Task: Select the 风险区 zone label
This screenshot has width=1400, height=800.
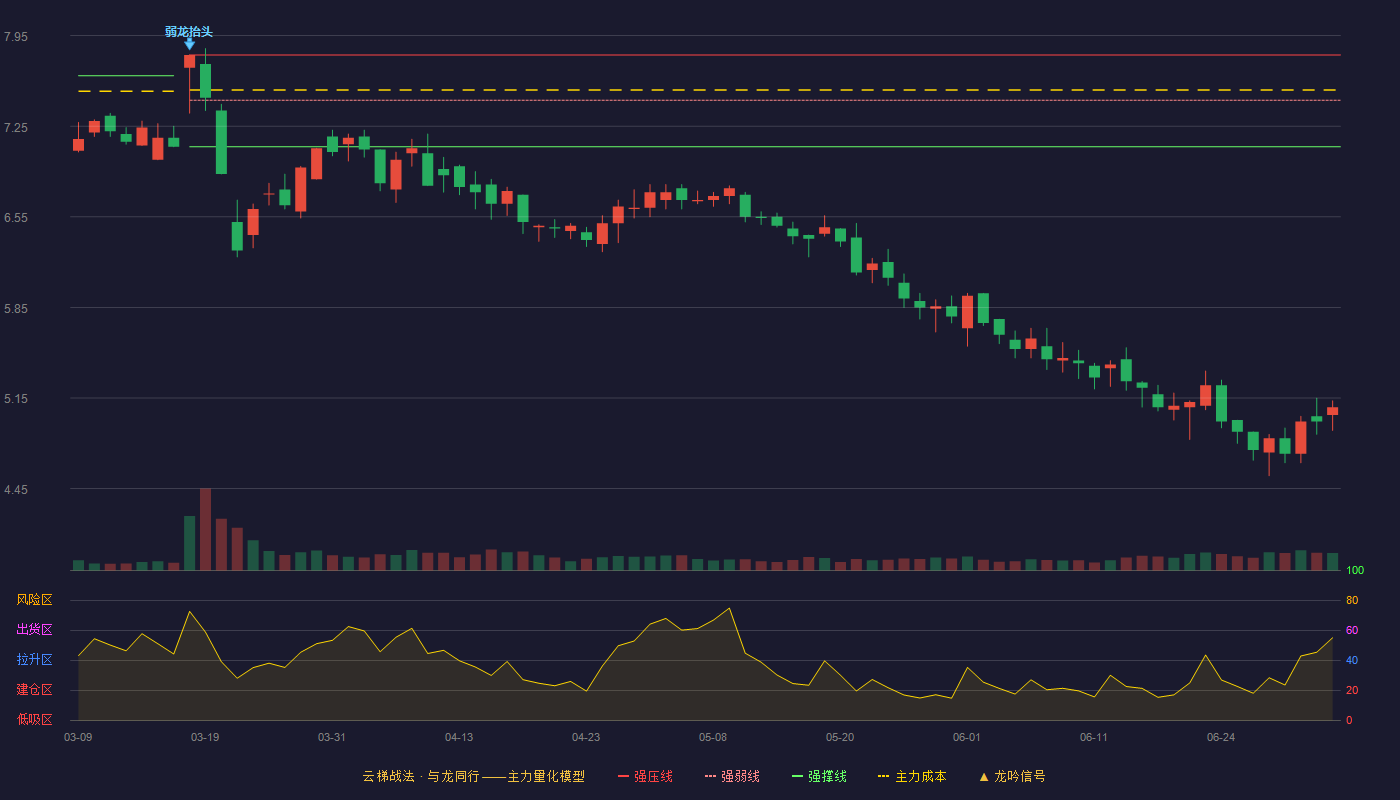Action: click(x=34, y=600)
